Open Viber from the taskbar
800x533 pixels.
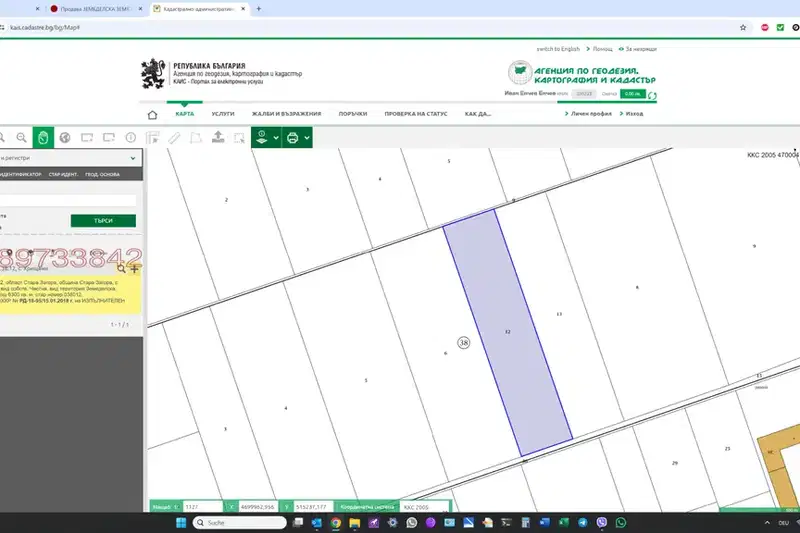tap(602, 523)
